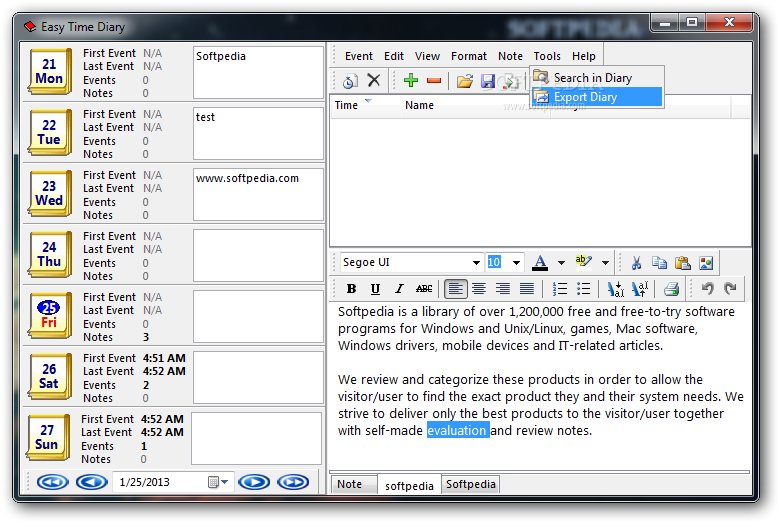Insert a numbered list
Viewport: 780px width, 523px height.
560,289
